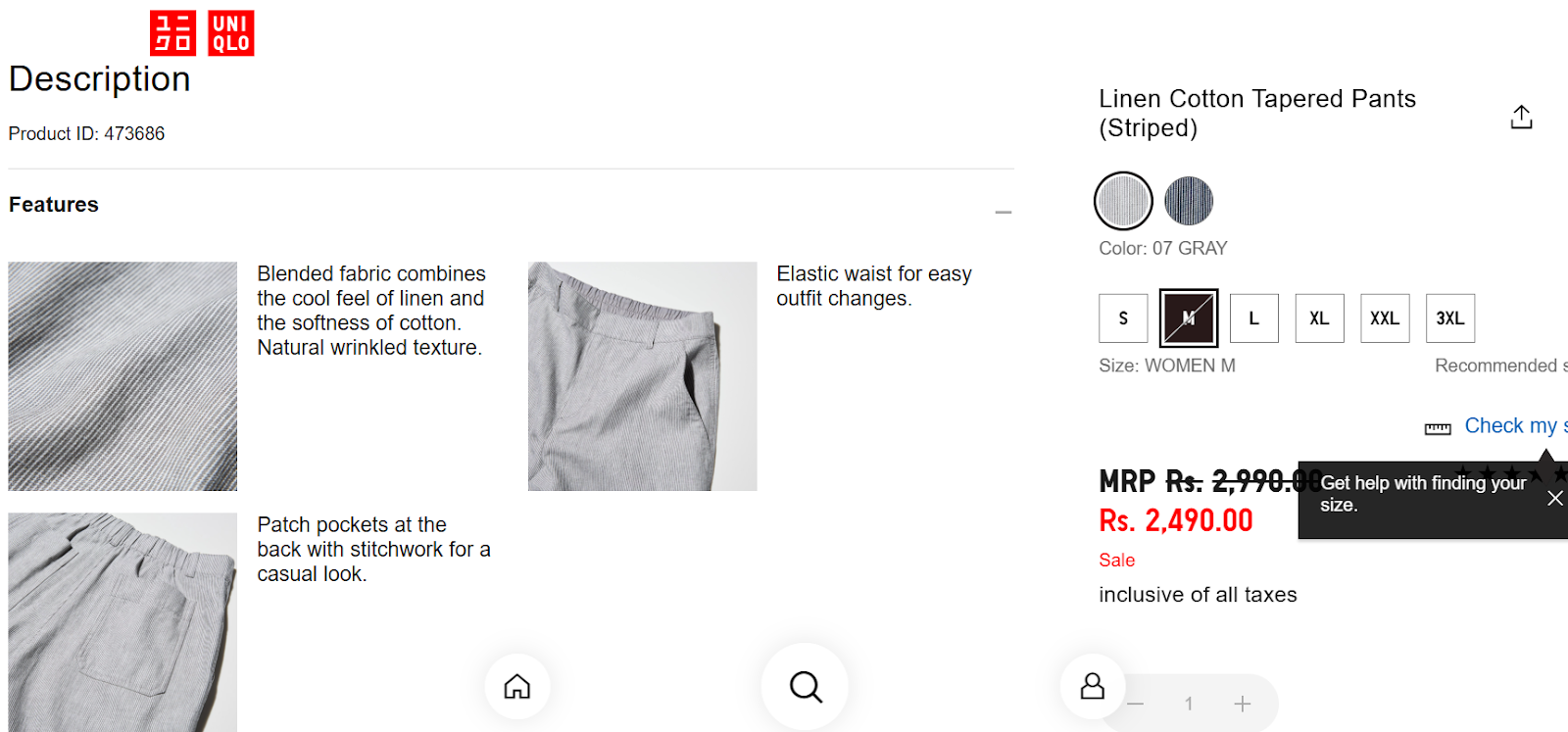This screenshot has width=1568, height=732.
Task: Click the Search magnifier icon
Action: pyautogui.click(x=804, y=686)
